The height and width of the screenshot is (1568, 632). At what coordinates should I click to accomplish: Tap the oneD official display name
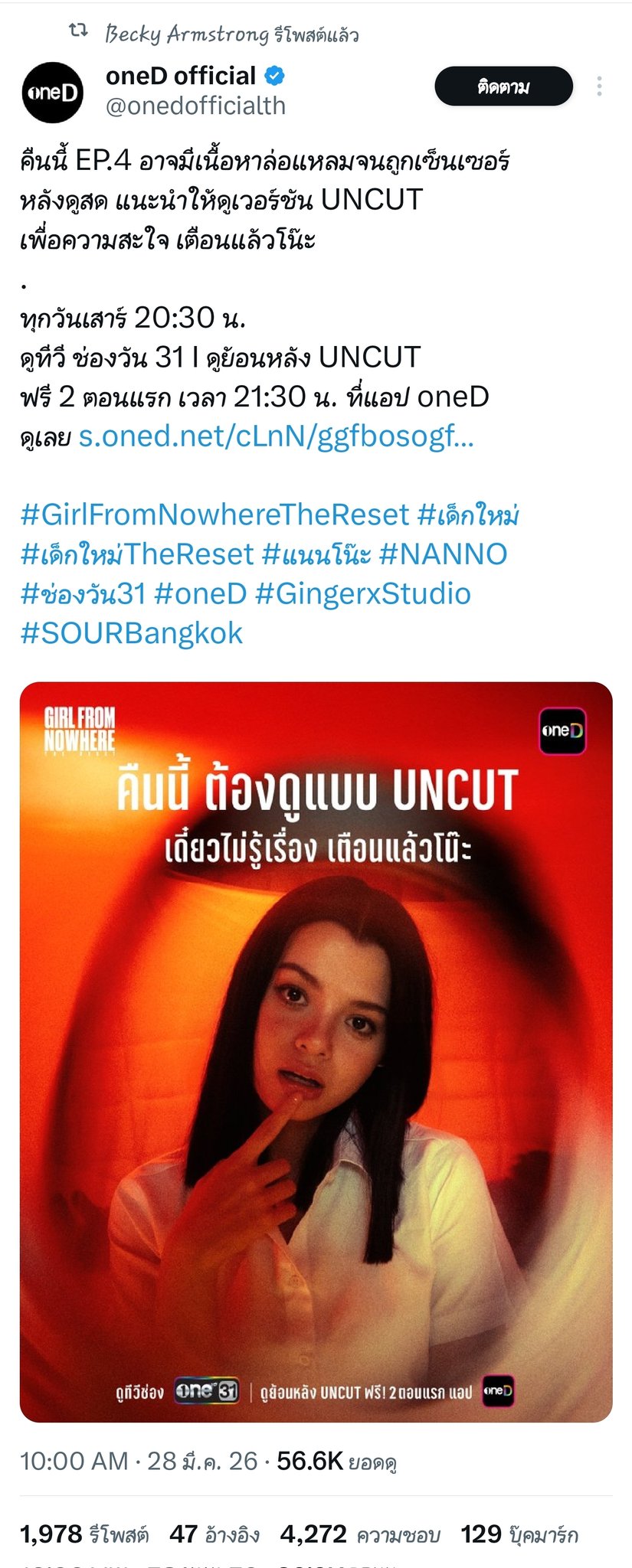click(x=181, y=76)
